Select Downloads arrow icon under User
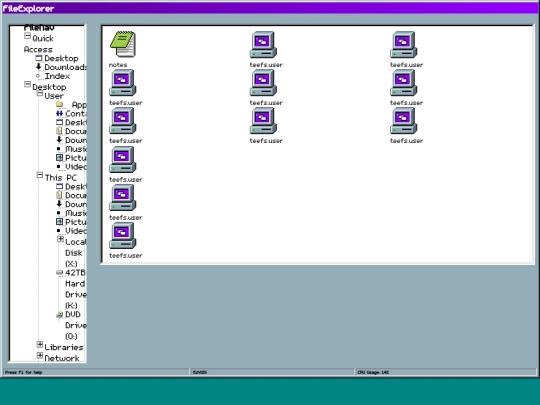Viewport: 540px width, 405px height. tap(59, 140)
